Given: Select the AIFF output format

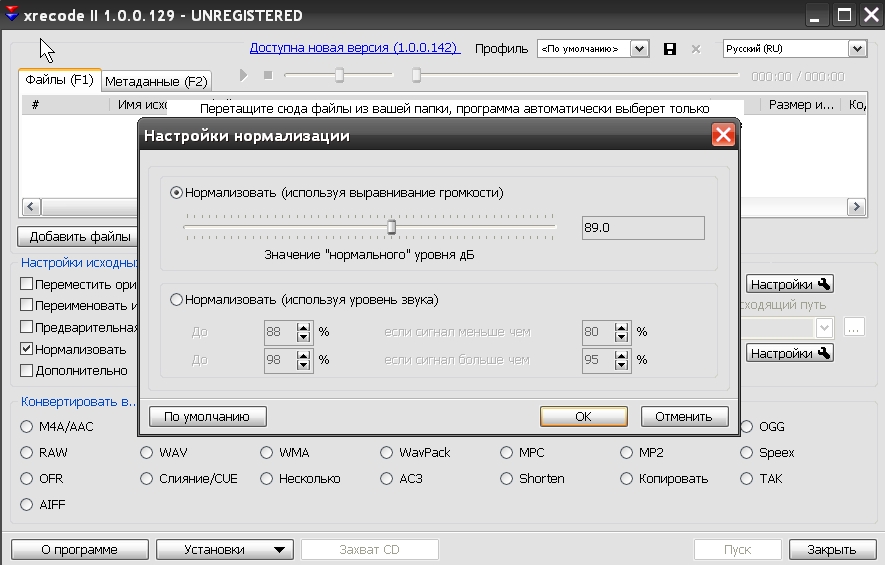Looking at the screenshot, I should click(26, 504).
